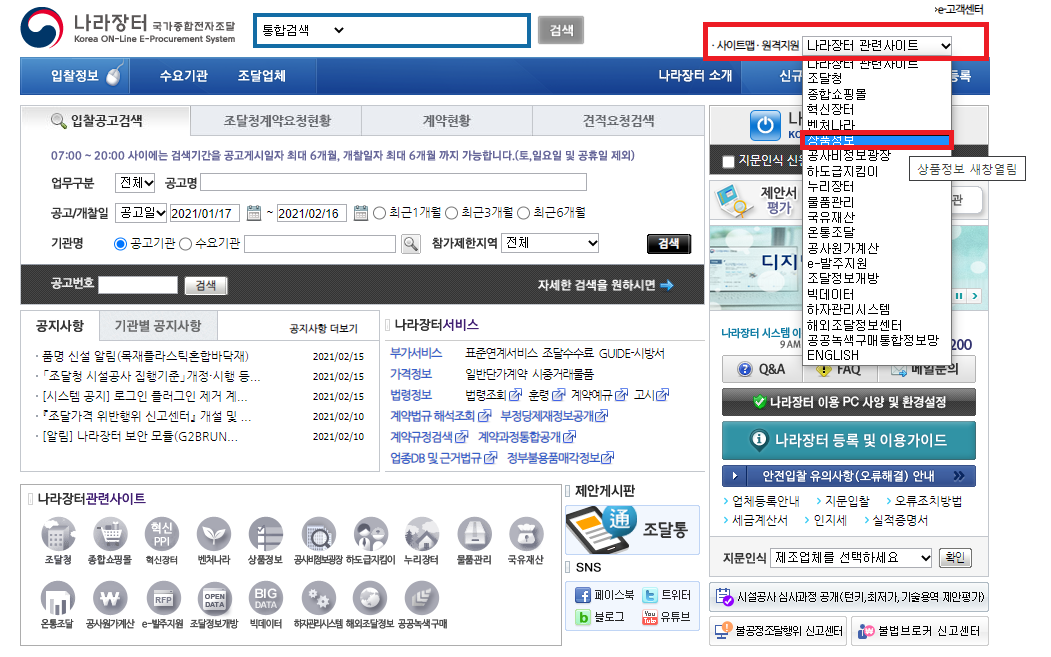
Task: Switch to 조달청계약요청현황 tab
Action: [277, 121]
